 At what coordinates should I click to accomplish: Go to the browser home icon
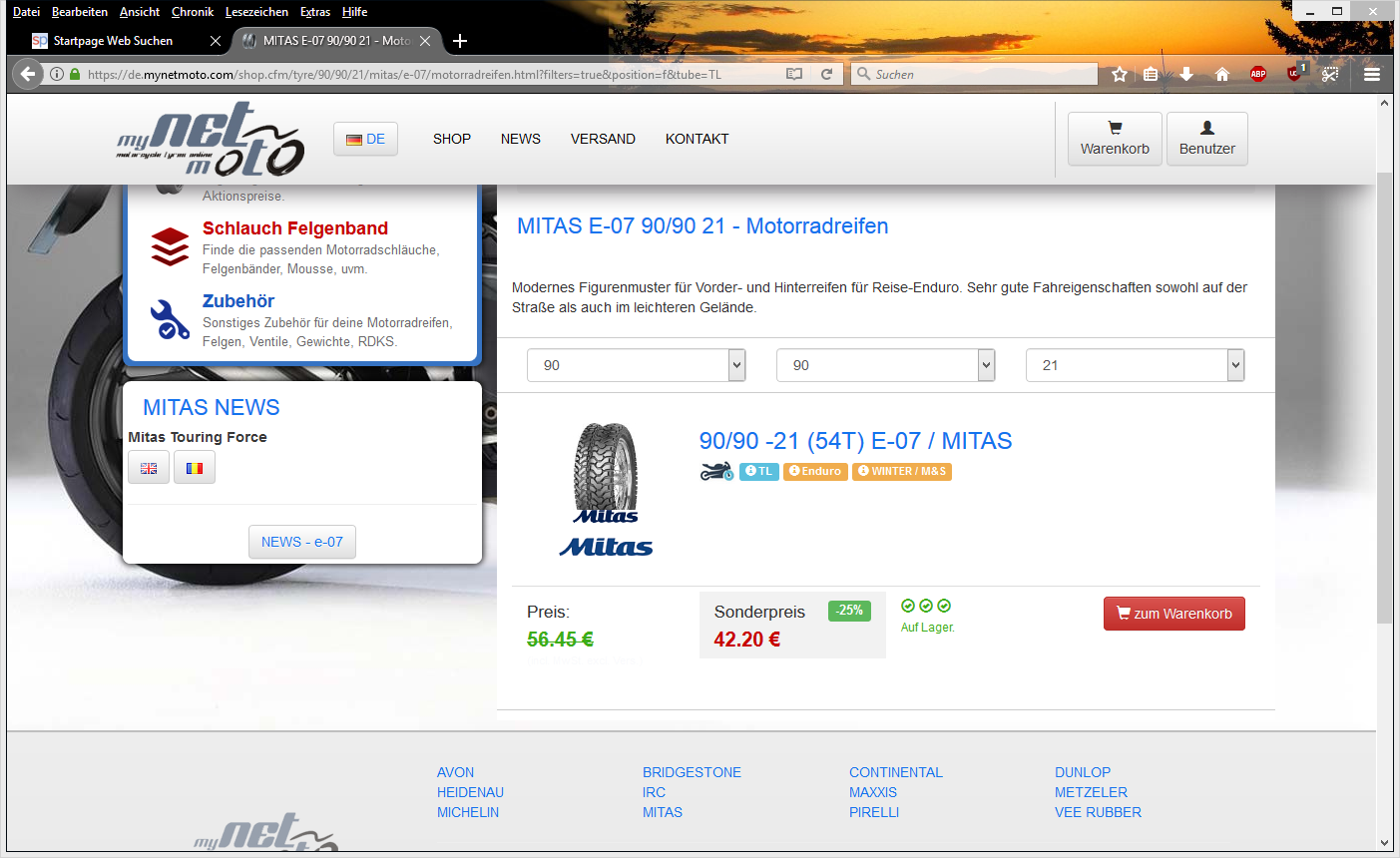click(1221, 74)
